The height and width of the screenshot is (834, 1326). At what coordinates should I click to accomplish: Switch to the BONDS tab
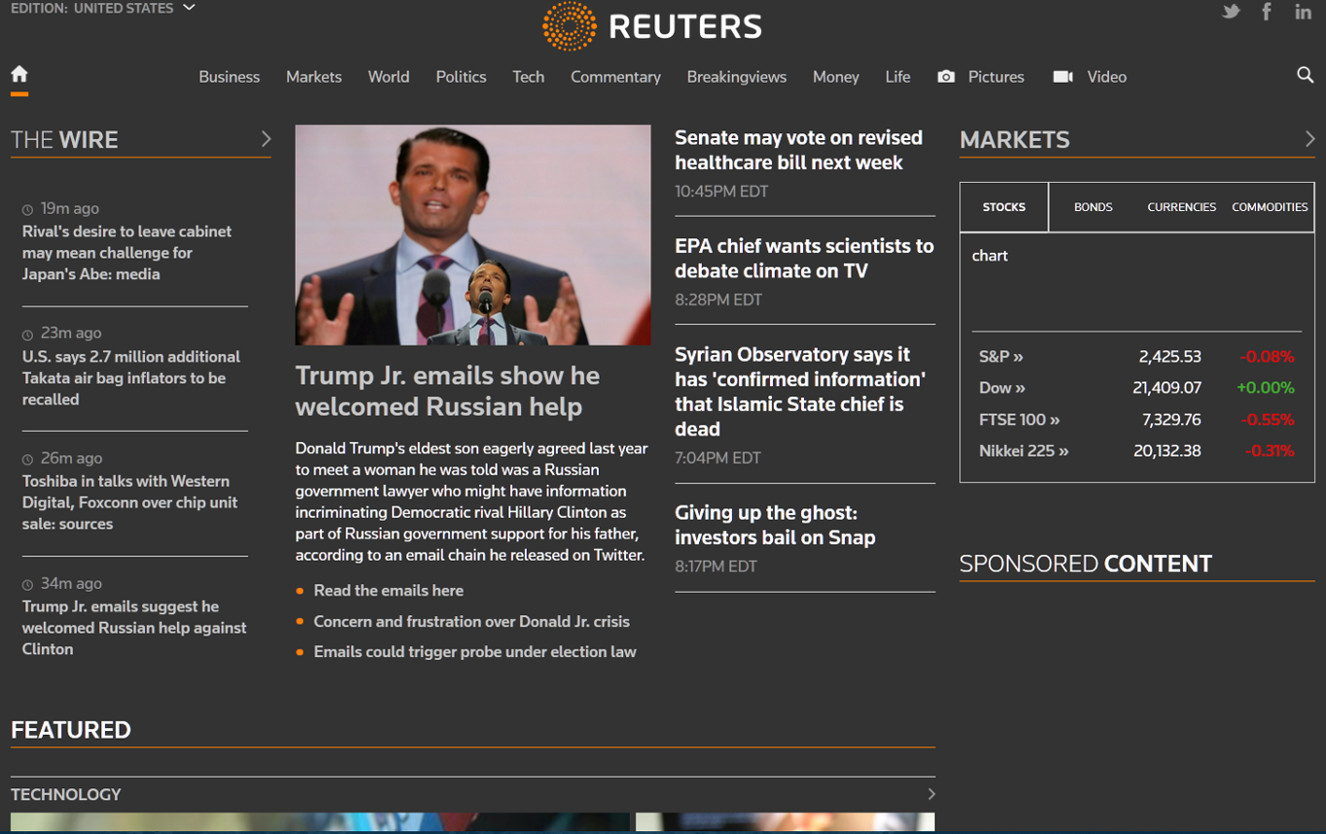(1093, 207)
